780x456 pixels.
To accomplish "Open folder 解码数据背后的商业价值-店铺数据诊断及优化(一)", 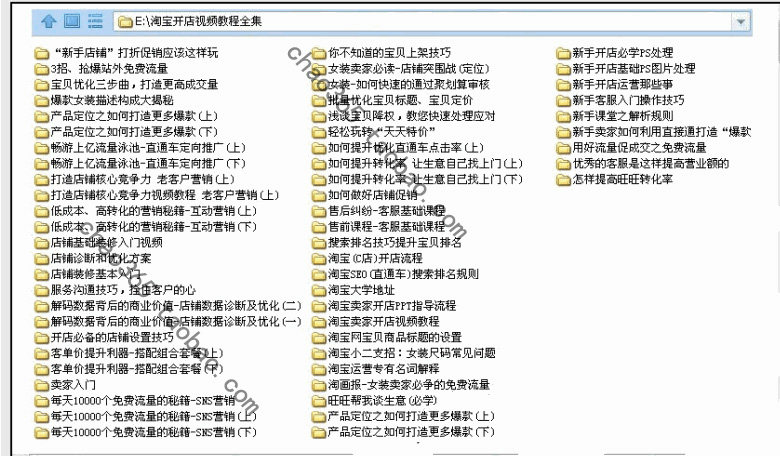I will click(169, 322).
